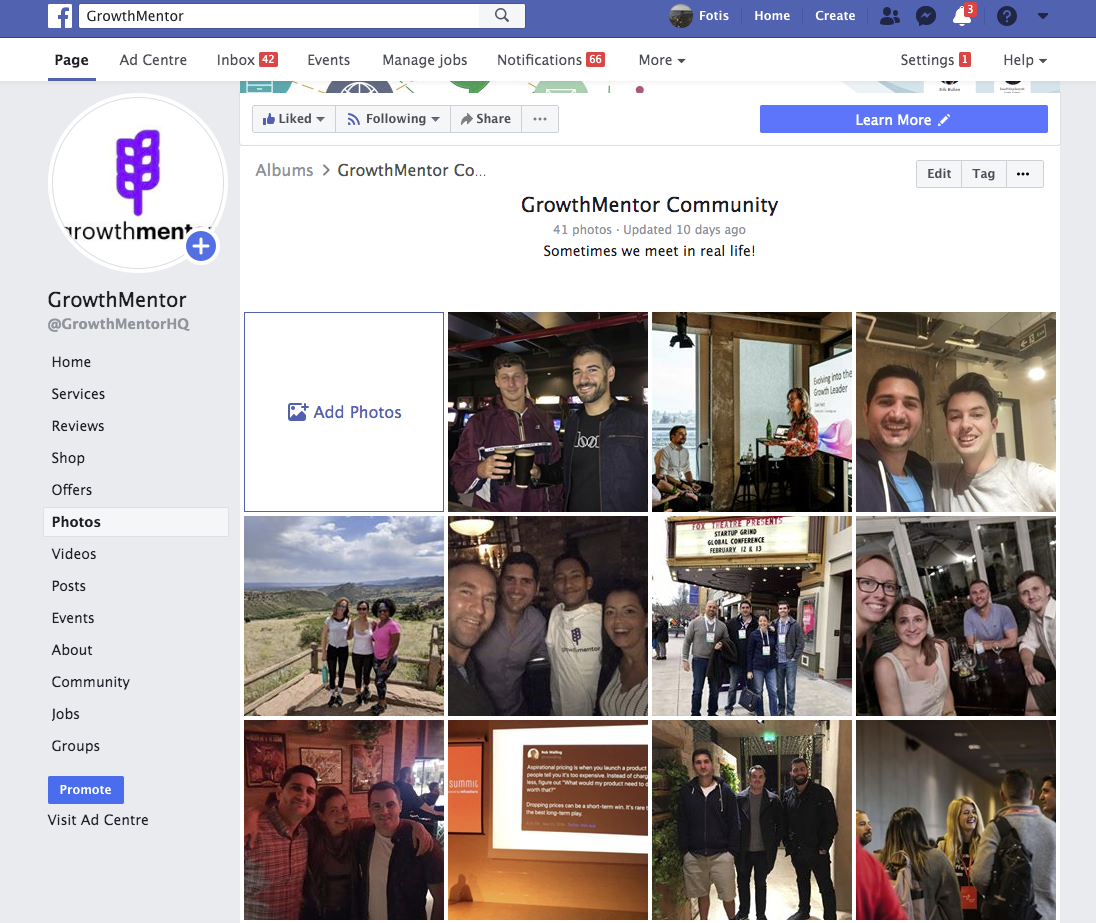Click the GrowthMentor page name
Screen dimensions: 1096x923
pyautogui.click(x=117, y=300)
